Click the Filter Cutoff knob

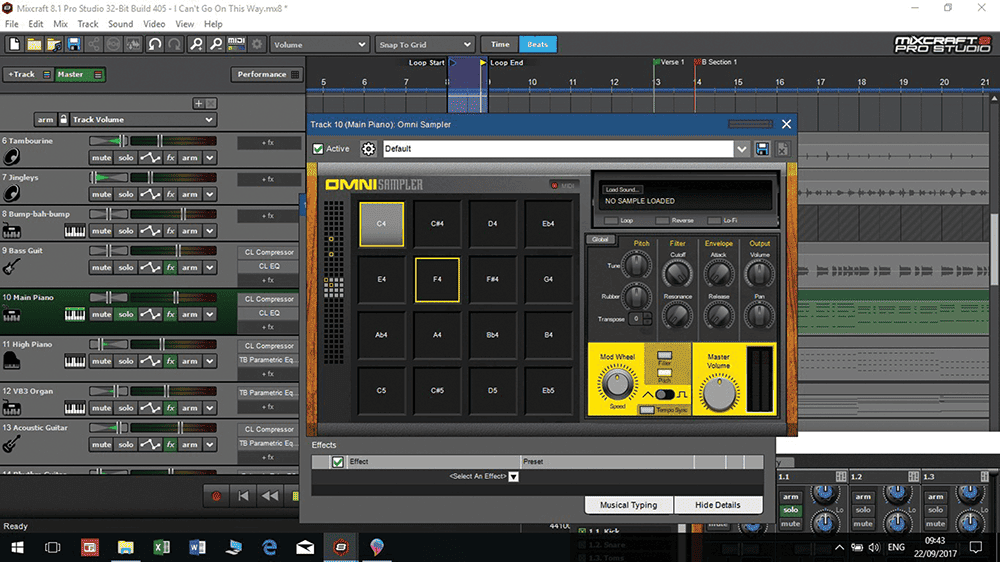pos(677,274)
